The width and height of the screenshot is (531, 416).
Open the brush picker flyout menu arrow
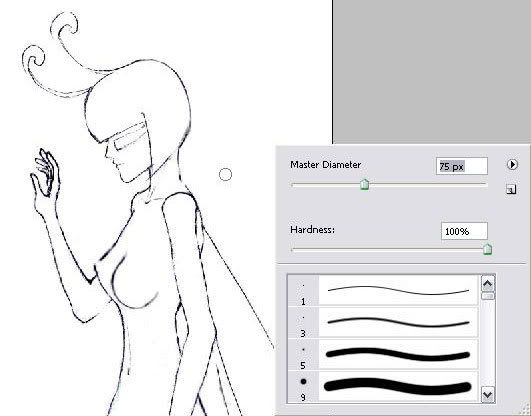[x=512, y=165]
